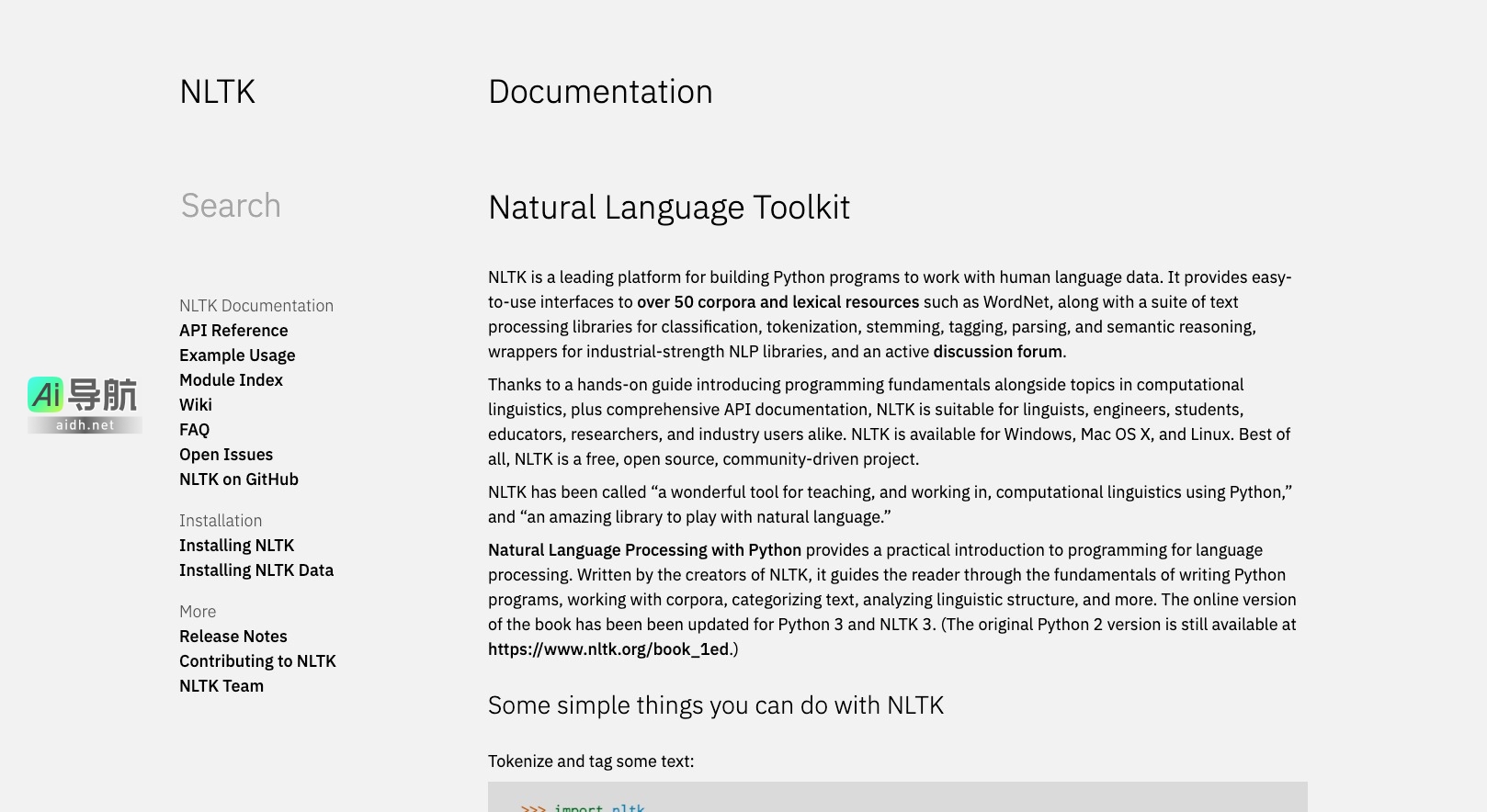Image resolution: width=1487 pixels, height=812 pixels.
Task: Open Natural Language Processing with Python link
Action: pyautogui.click(x=644, y=550)
